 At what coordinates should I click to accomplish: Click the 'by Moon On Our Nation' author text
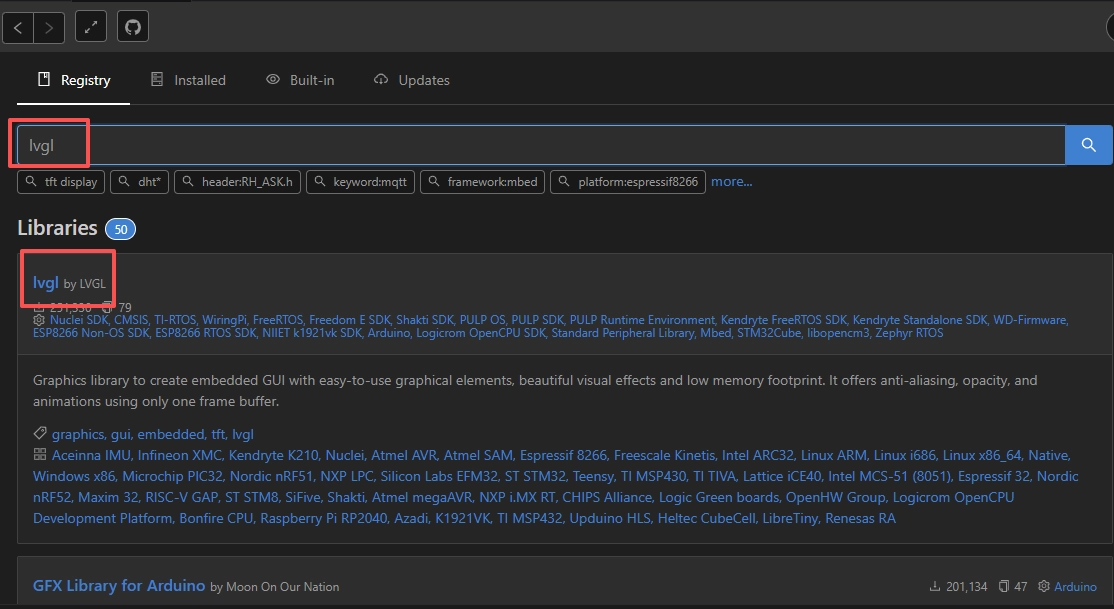(275, 587)
